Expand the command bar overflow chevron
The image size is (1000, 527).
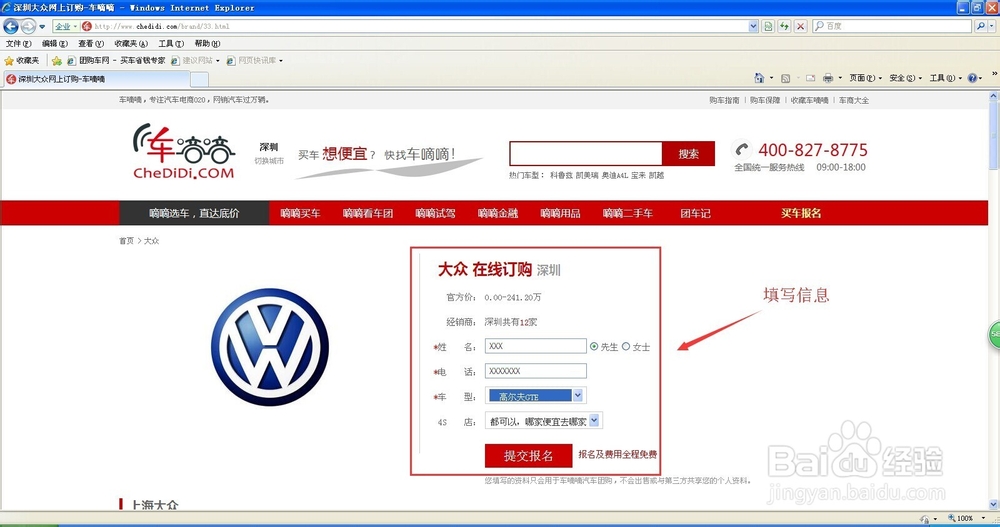(994, 74)
